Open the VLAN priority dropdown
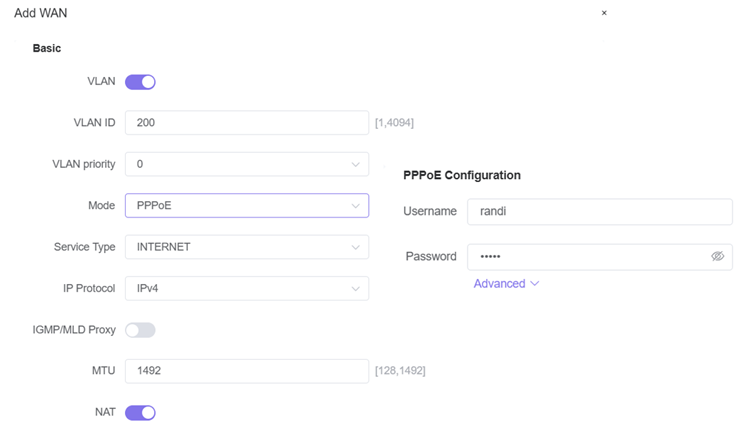The width and height of the screenshot is (752, 431). pos(246,164)
